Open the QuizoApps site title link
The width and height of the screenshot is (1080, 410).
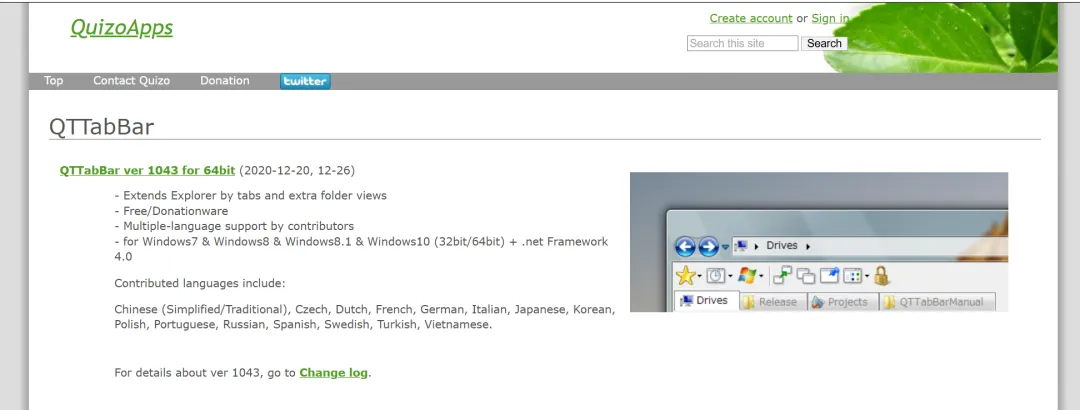121,28
